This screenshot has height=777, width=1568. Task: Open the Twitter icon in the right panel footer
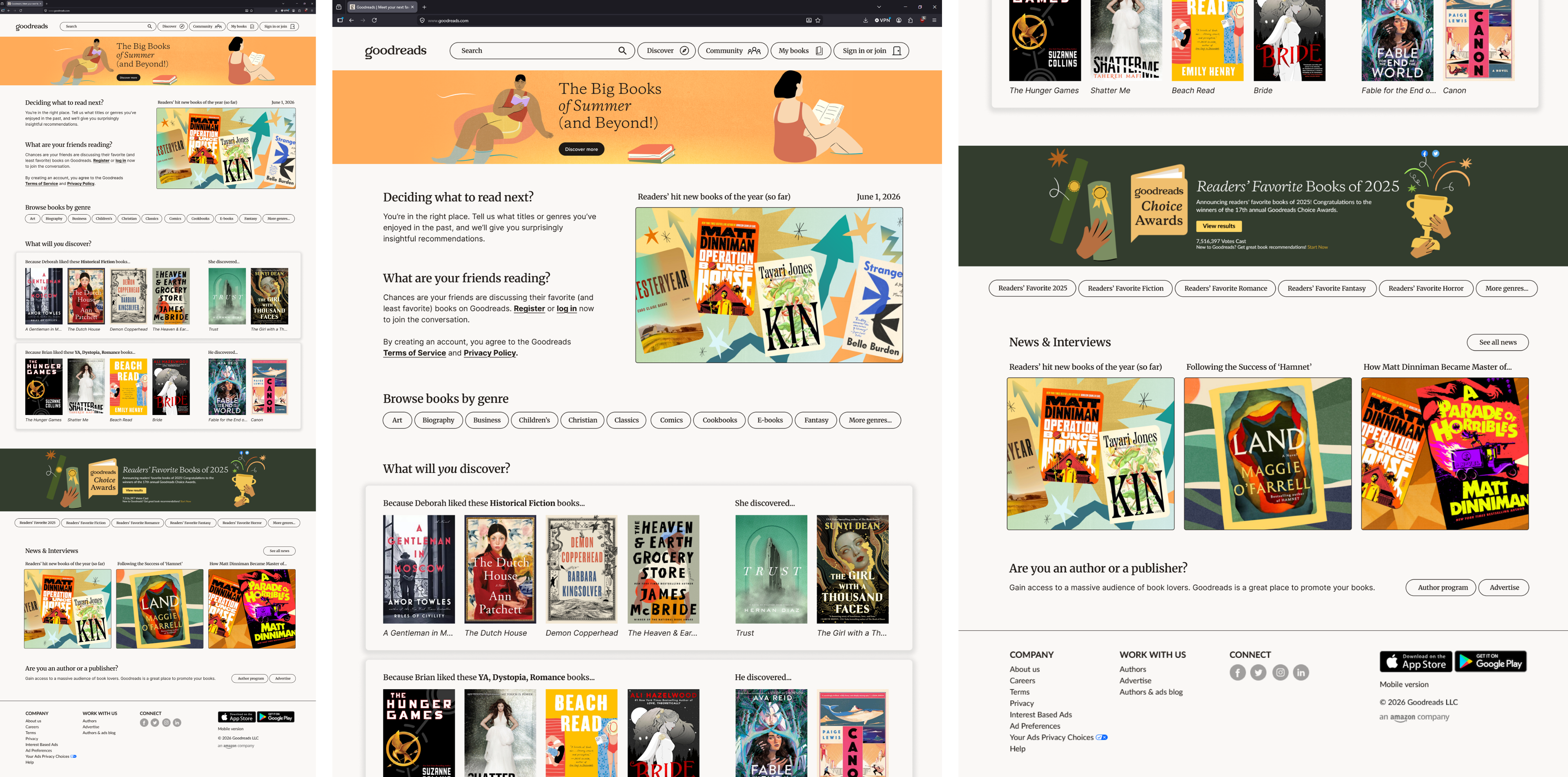pos(1258,673)
